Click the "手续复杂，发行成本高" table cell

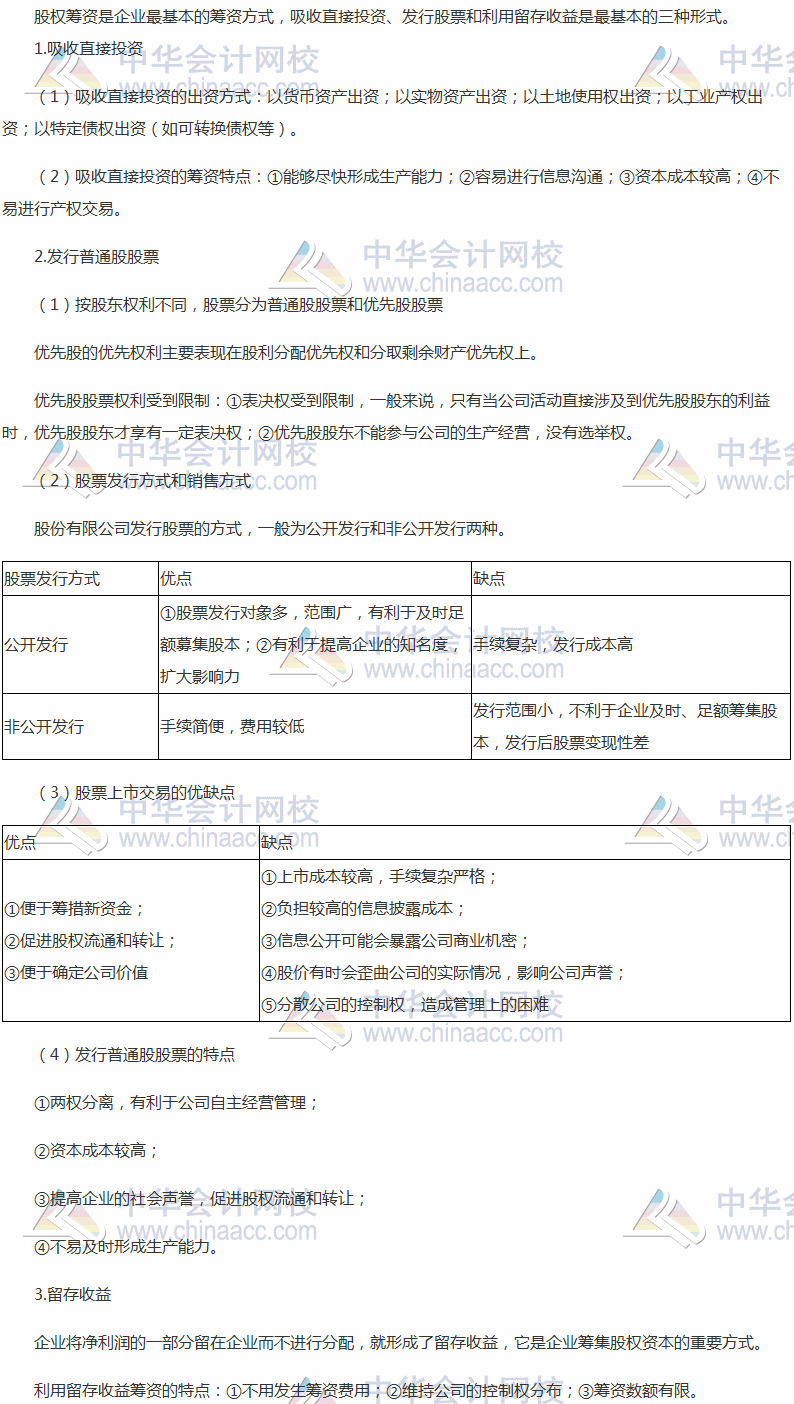point(553,645)
